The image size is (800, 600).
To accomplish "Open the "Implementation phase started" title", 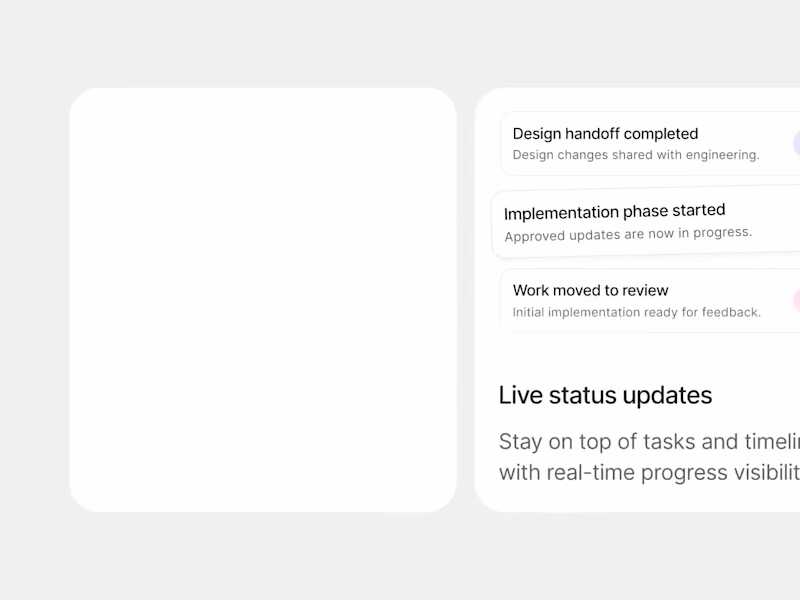I will point(614,212).
